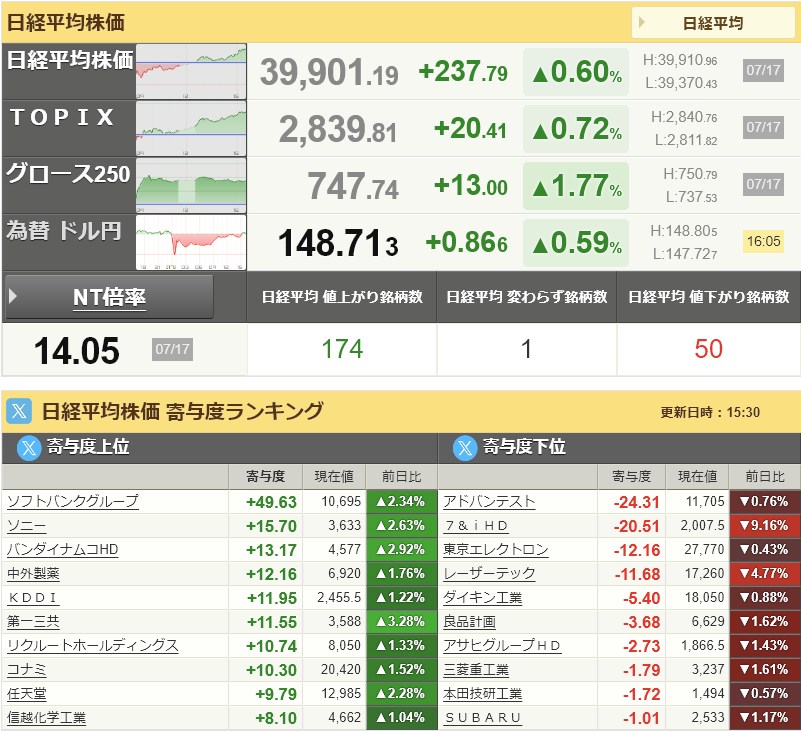
Task: Click the 日経平均 変わらず銘柄数 header
Action: [x=526, y=297]
